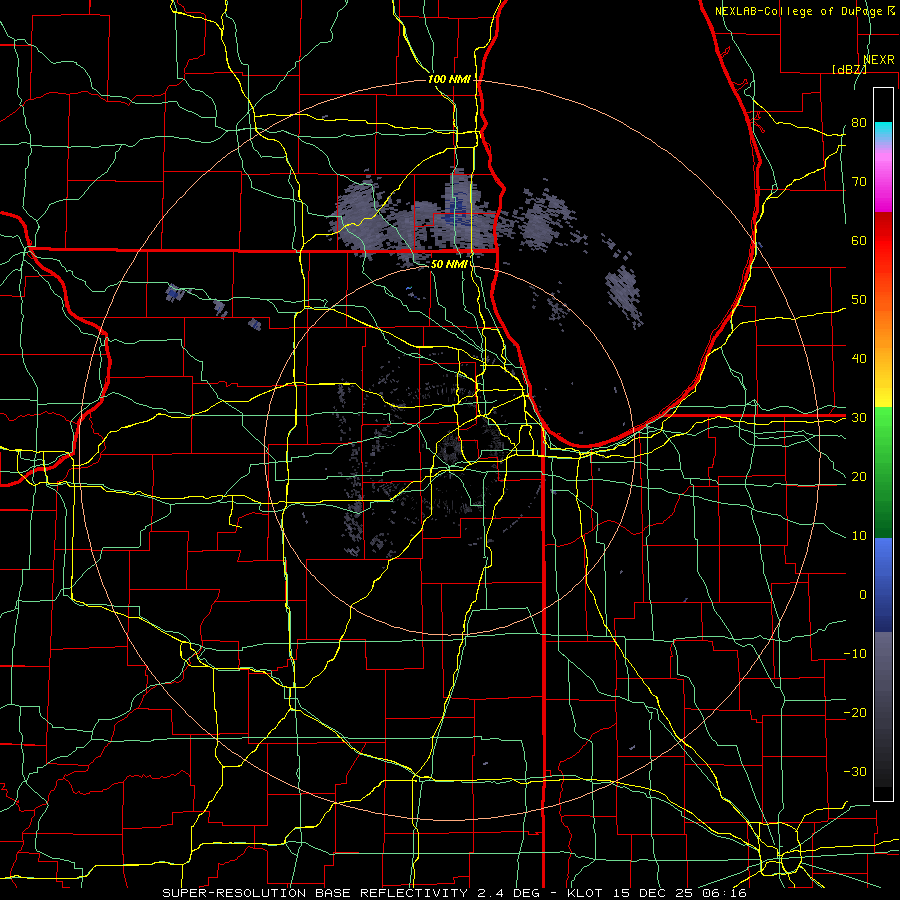
Task: Click the 50 value on the dBZ scale
Action: point(859,300)
